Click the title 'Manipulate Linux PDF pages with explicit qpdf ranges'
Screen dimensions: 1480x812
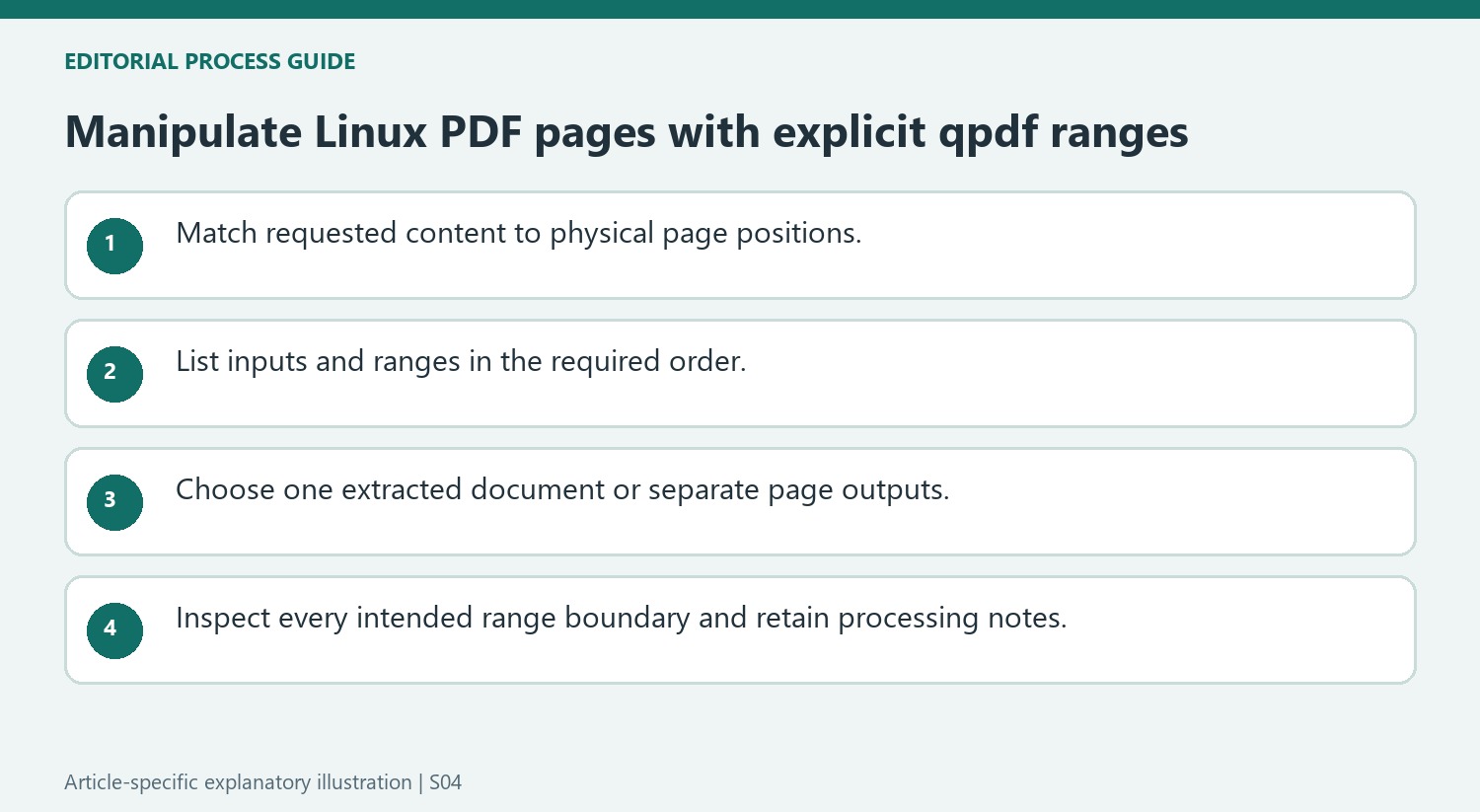[x=627, y=132]
